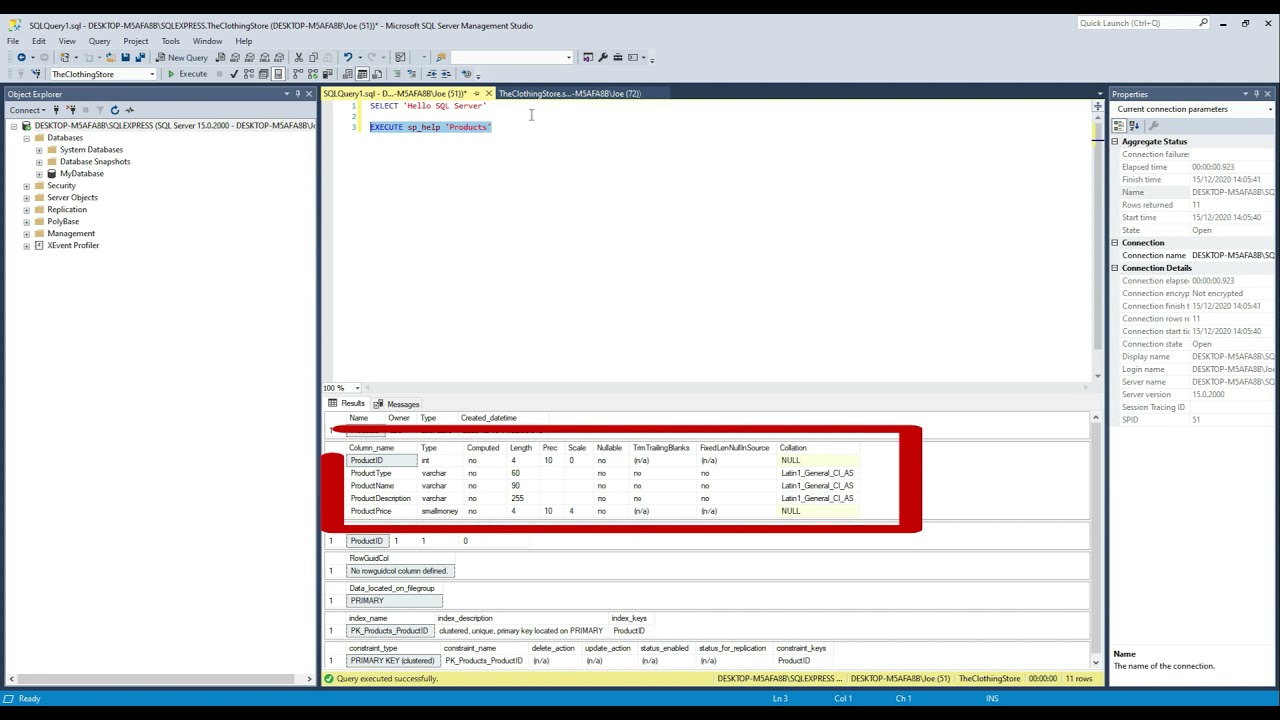Click the New Query toolbar button
1280x720 pixels.
(x=182, y=57)
